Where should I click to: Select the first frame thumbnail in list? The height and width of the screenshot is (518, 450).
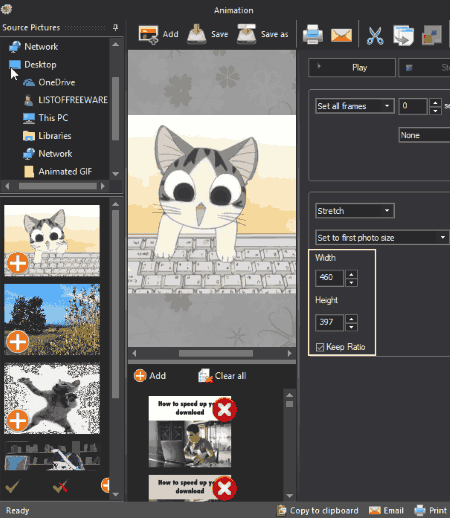point(190,432)
